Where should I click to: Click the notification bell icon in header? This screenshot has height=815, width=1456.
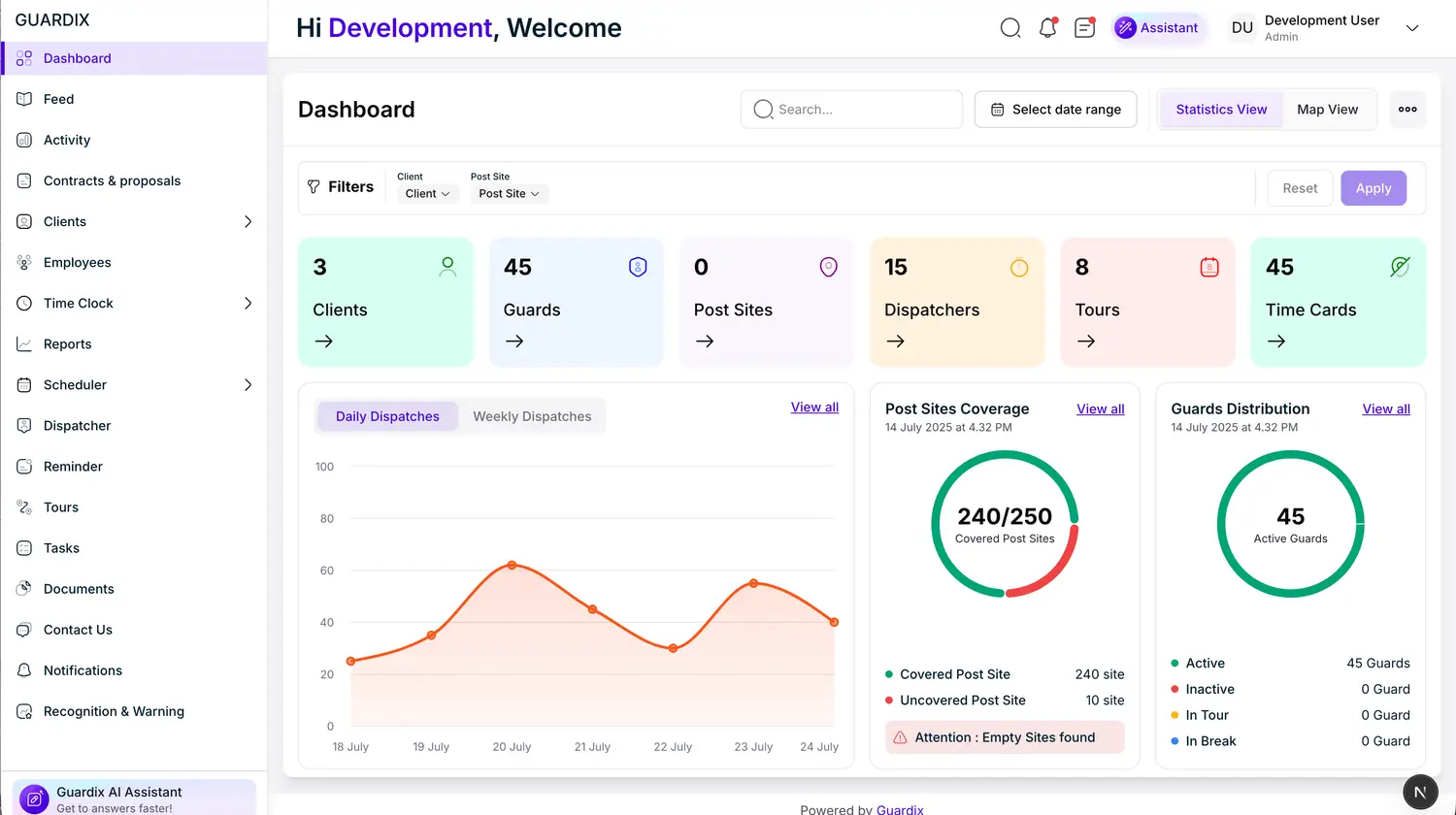point(1047,28)
